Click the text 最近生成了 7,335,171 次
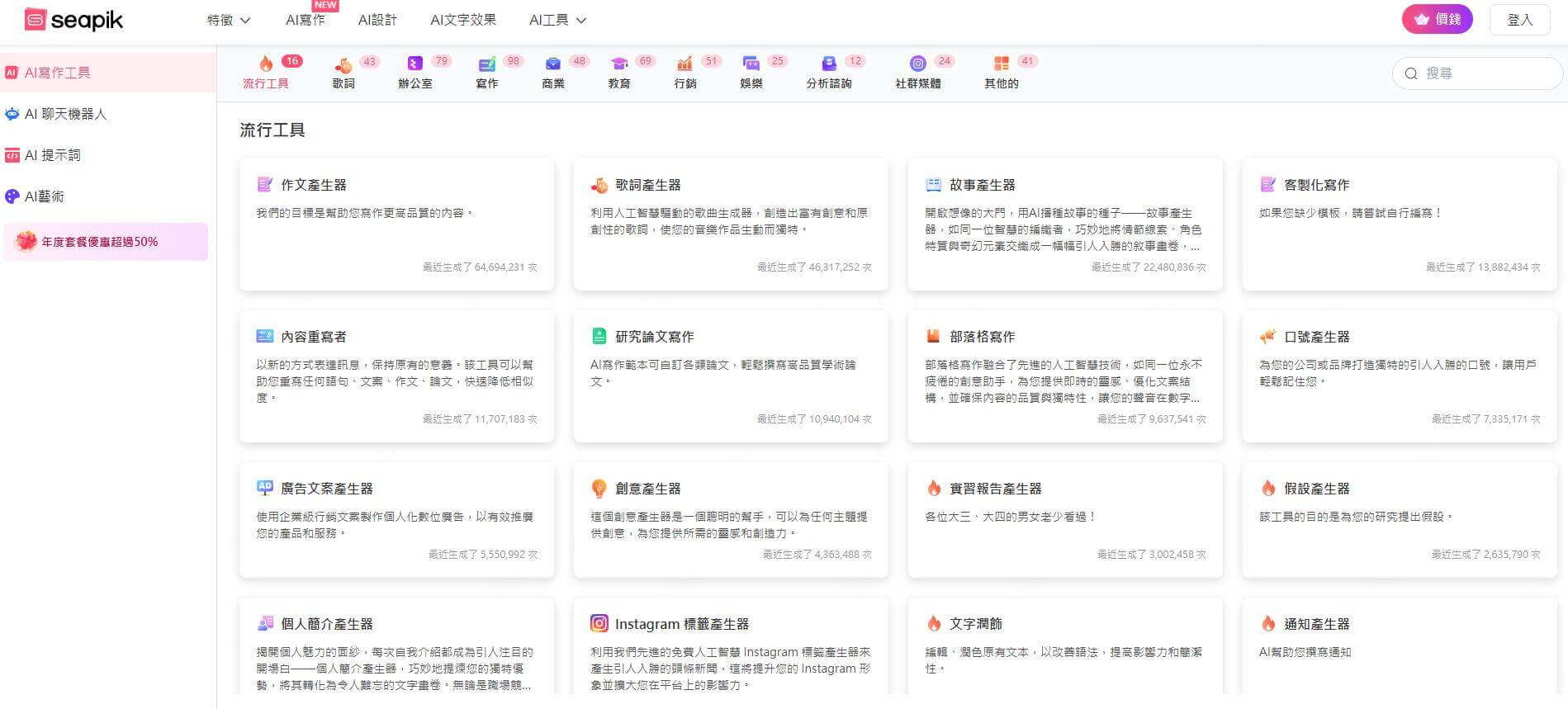Viewport: 1568px width, 709px height. [1486, 419]
